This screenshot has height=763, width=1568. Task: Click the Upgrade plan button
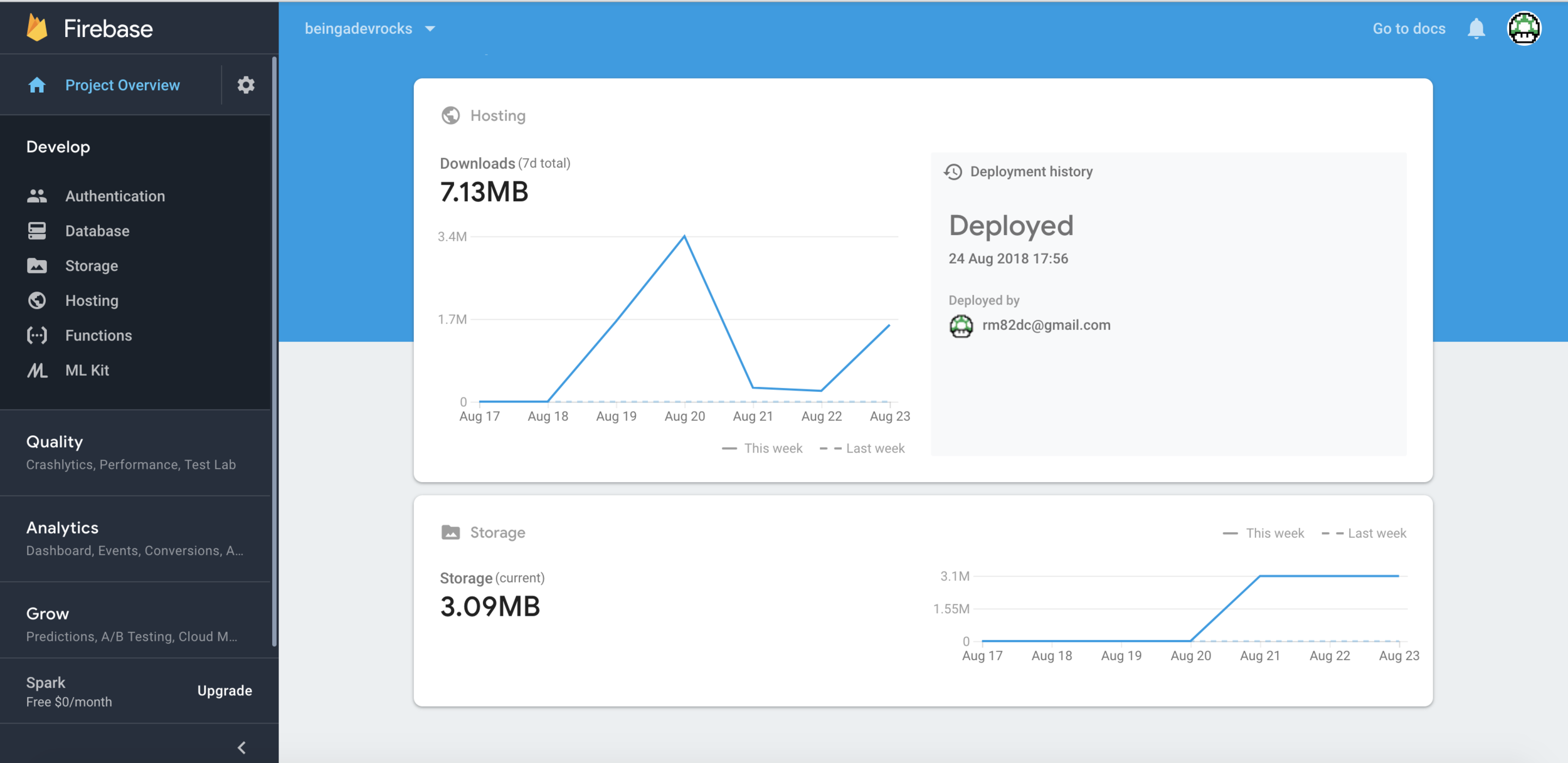point(225,690)
